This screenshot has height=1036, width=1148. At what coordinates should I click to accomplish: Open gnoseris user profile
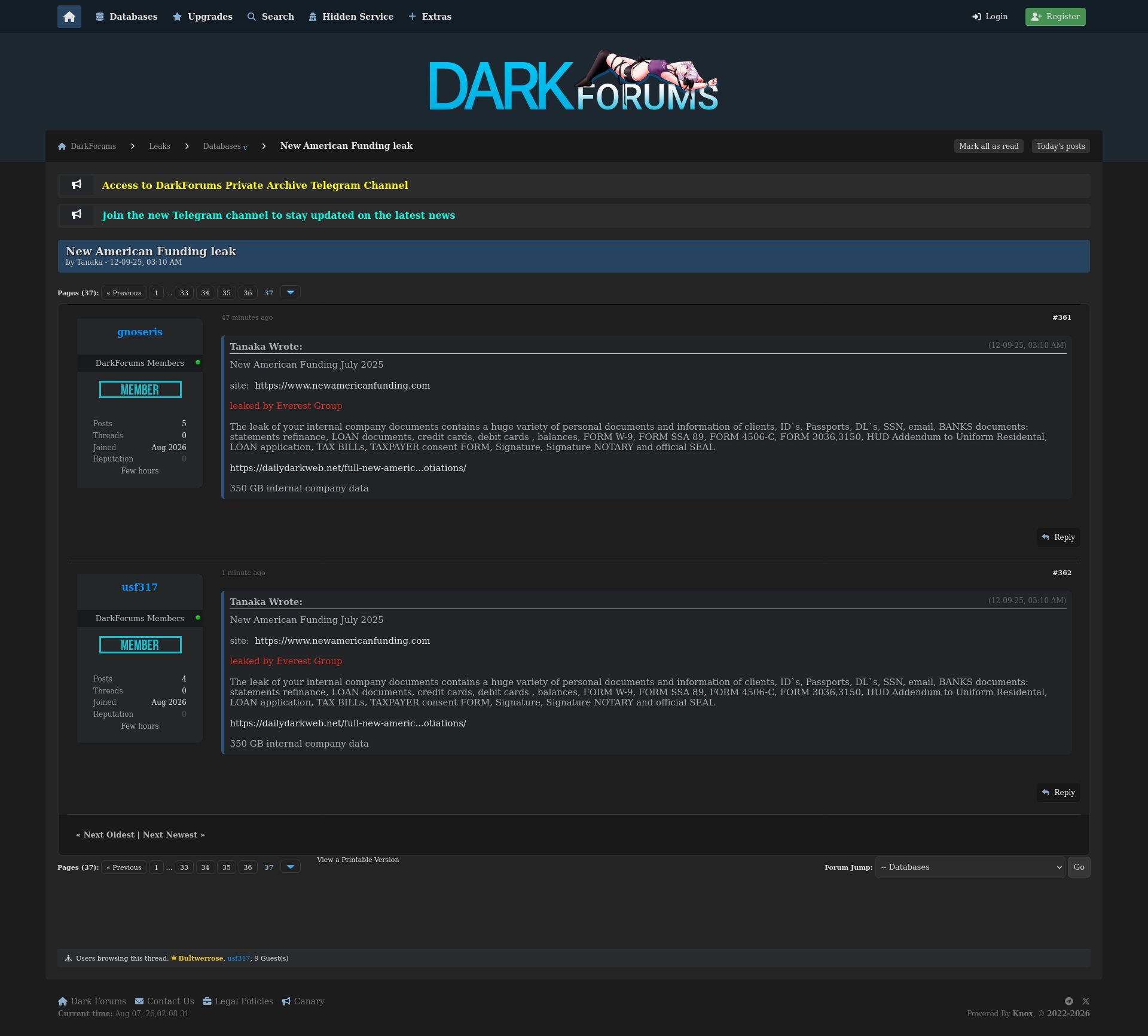tap(140, 332)
